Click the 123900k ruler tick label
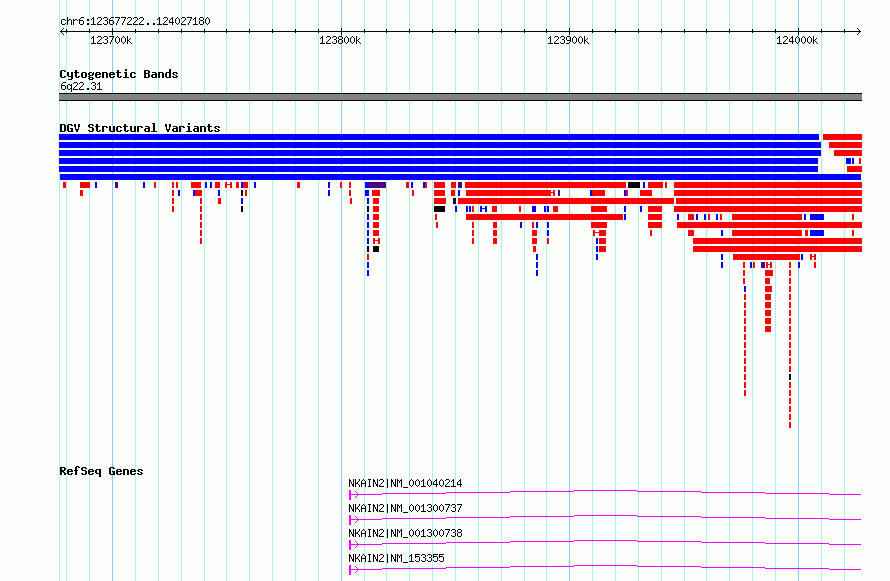The image size is (890, 581). coord(568,40)
